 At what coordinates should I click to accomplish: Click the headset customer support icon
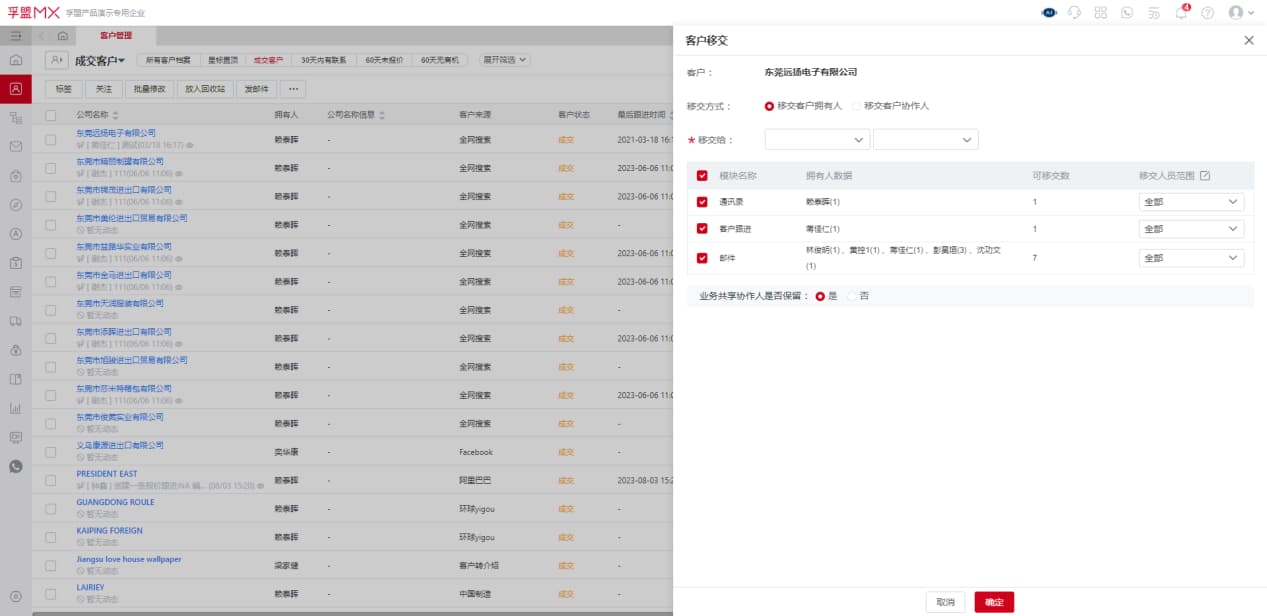[x=1074, y=12]
